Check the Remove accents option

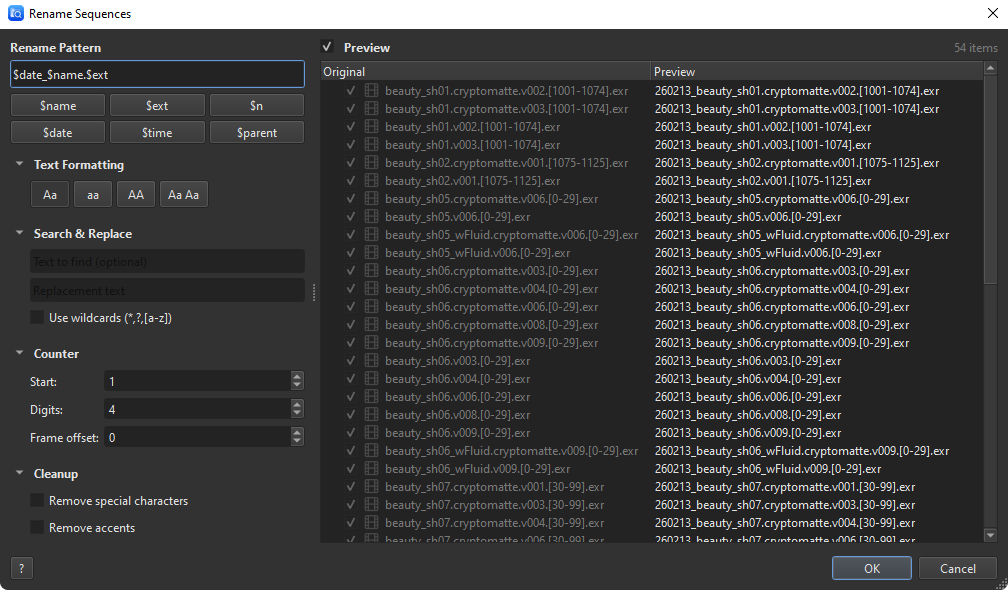[38, 528]
